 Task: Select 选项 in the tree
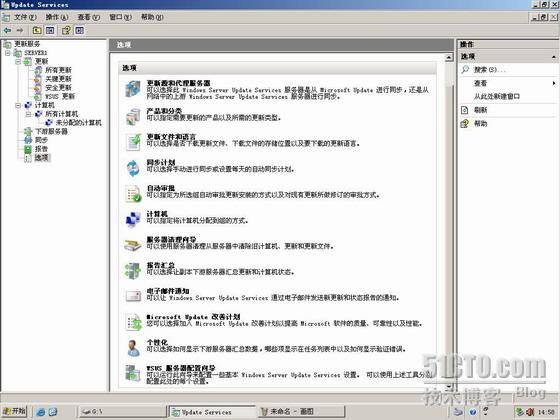(x=42, y=158)
